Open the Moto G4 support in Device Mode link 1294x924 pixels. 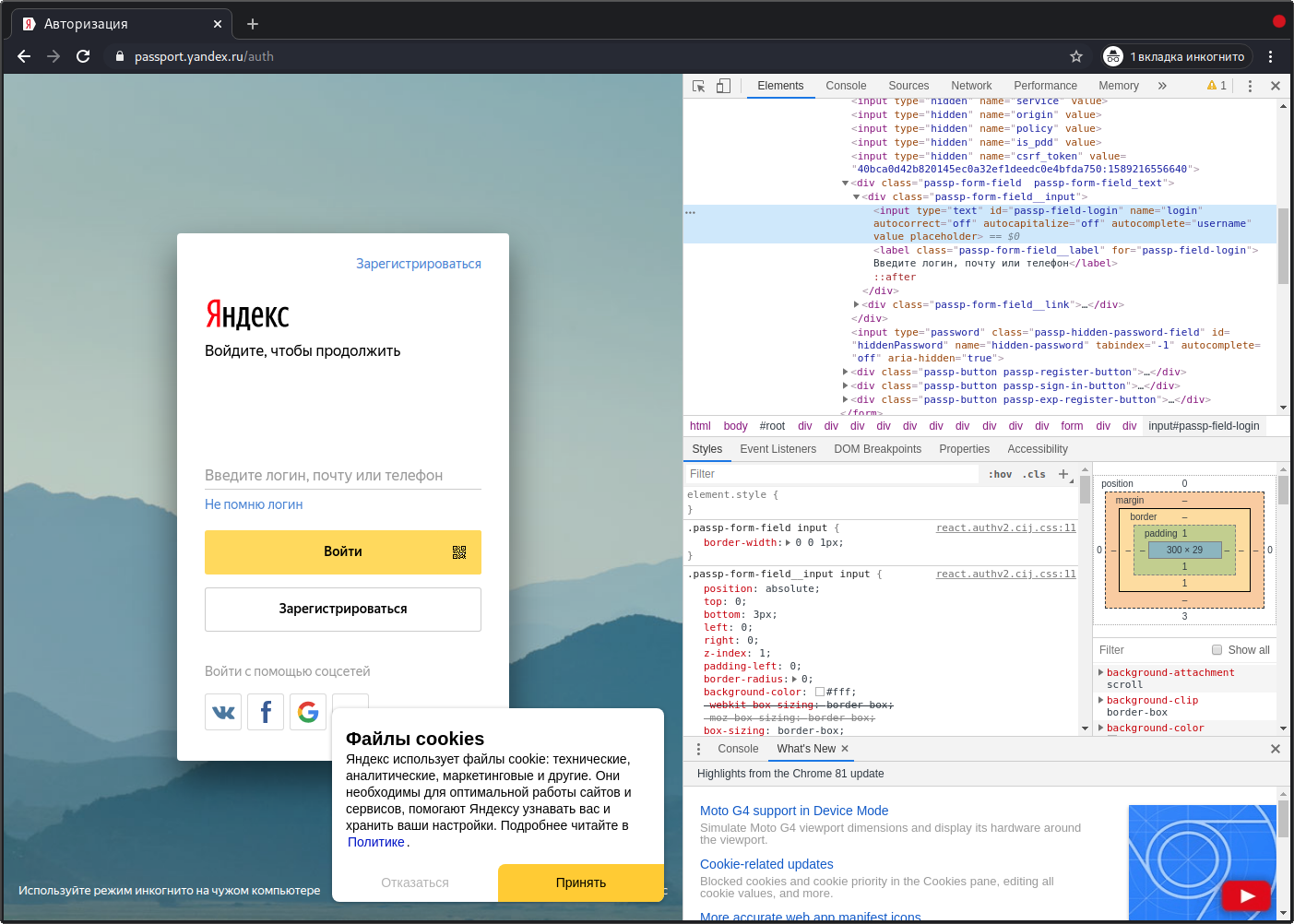(x=794, y=811)
